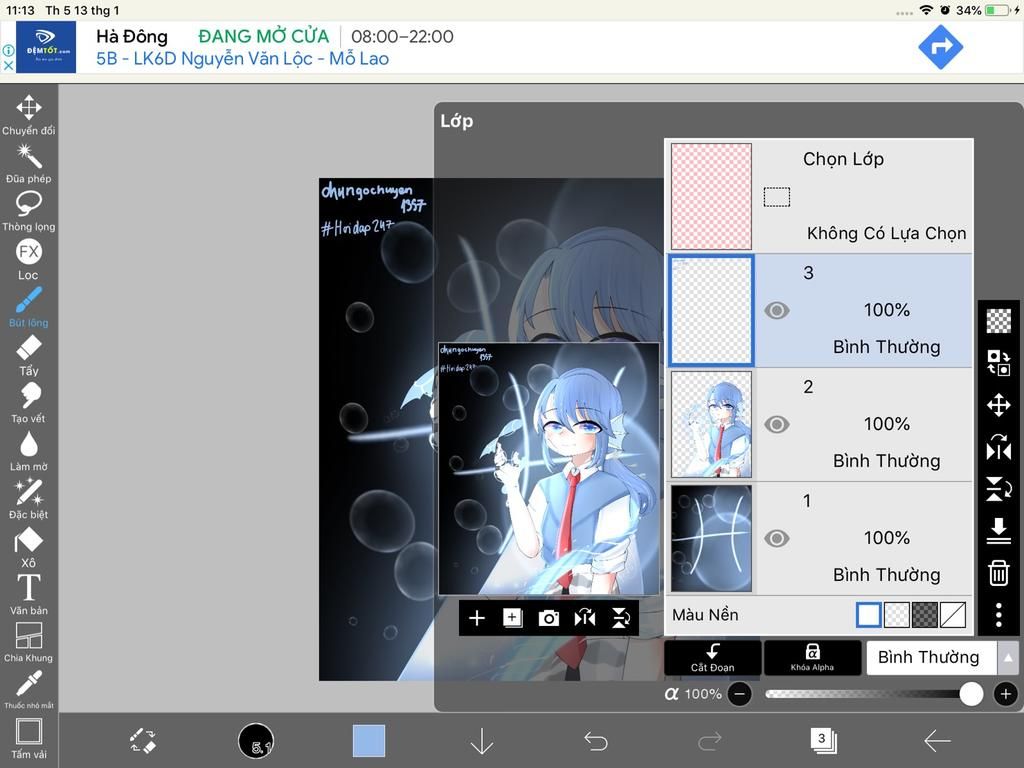Select the Tạo vết smudge tool

(29, 403)
